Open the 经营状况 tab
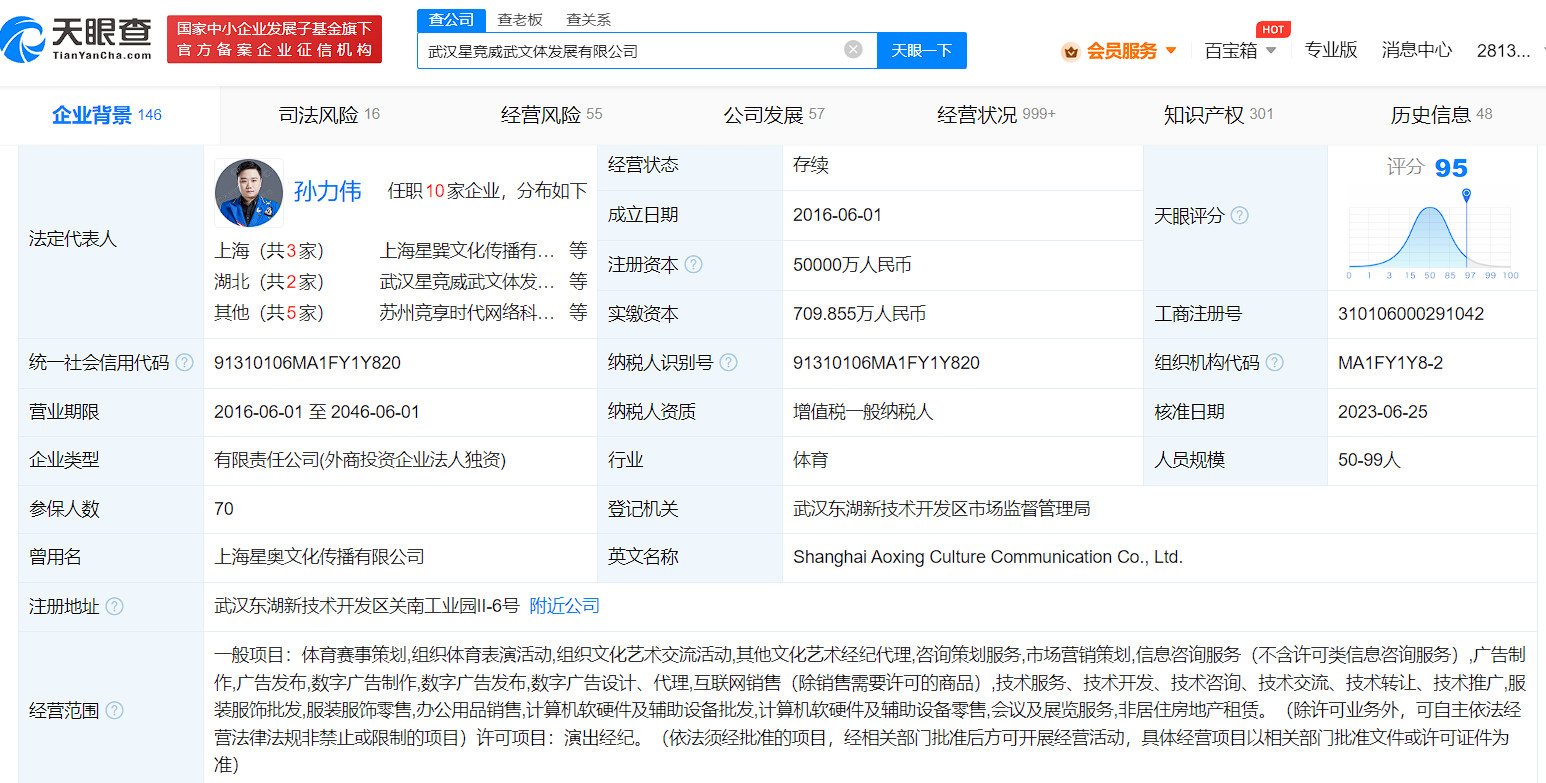1546x783 pixels. 996,115
